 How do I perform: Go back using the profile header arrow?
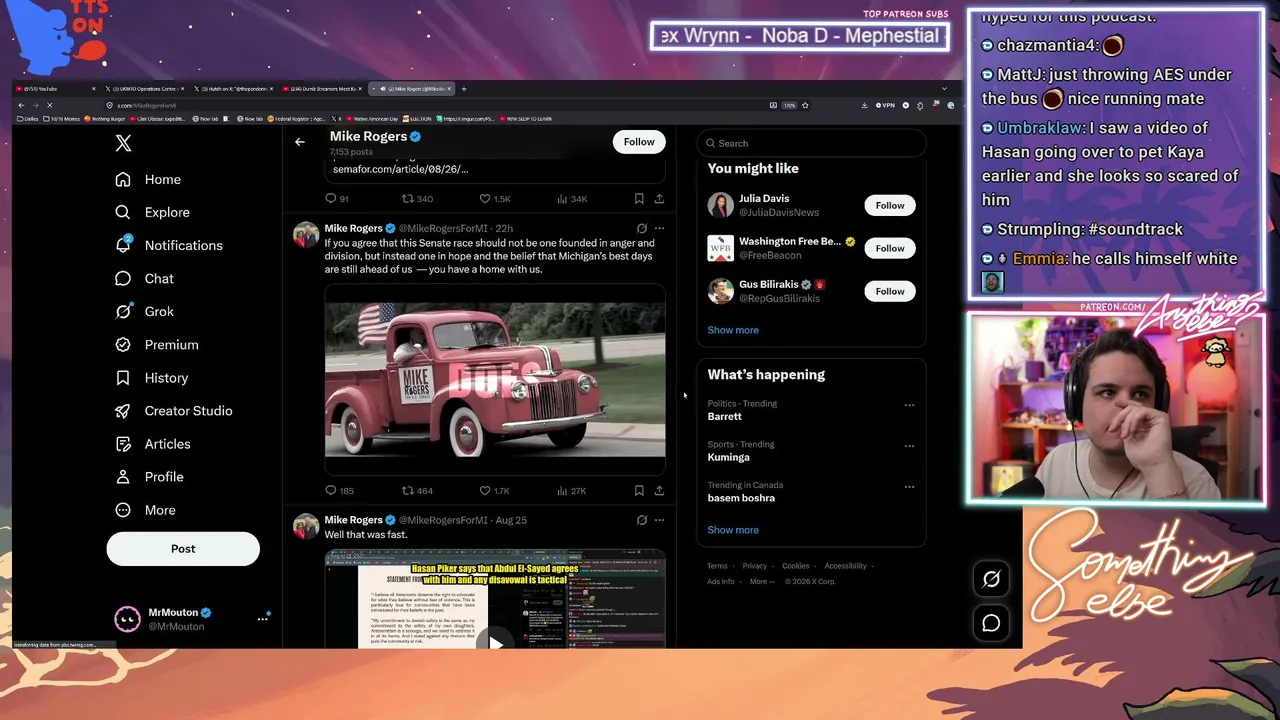coord(300,142)
